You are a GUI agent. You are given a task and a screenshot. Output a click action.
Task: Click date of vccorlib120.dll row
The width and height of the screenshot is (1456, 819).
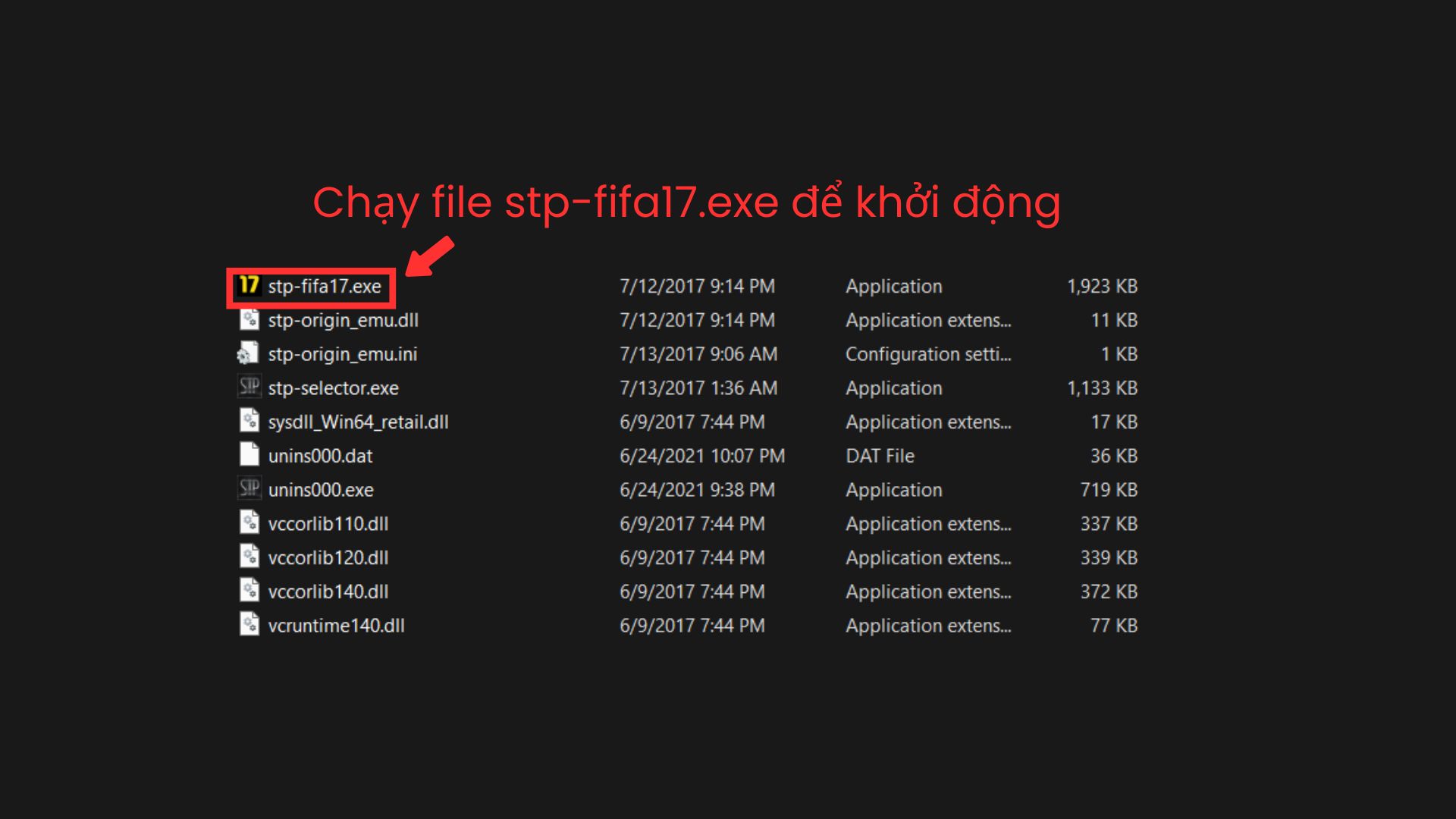tap(692, 558)
